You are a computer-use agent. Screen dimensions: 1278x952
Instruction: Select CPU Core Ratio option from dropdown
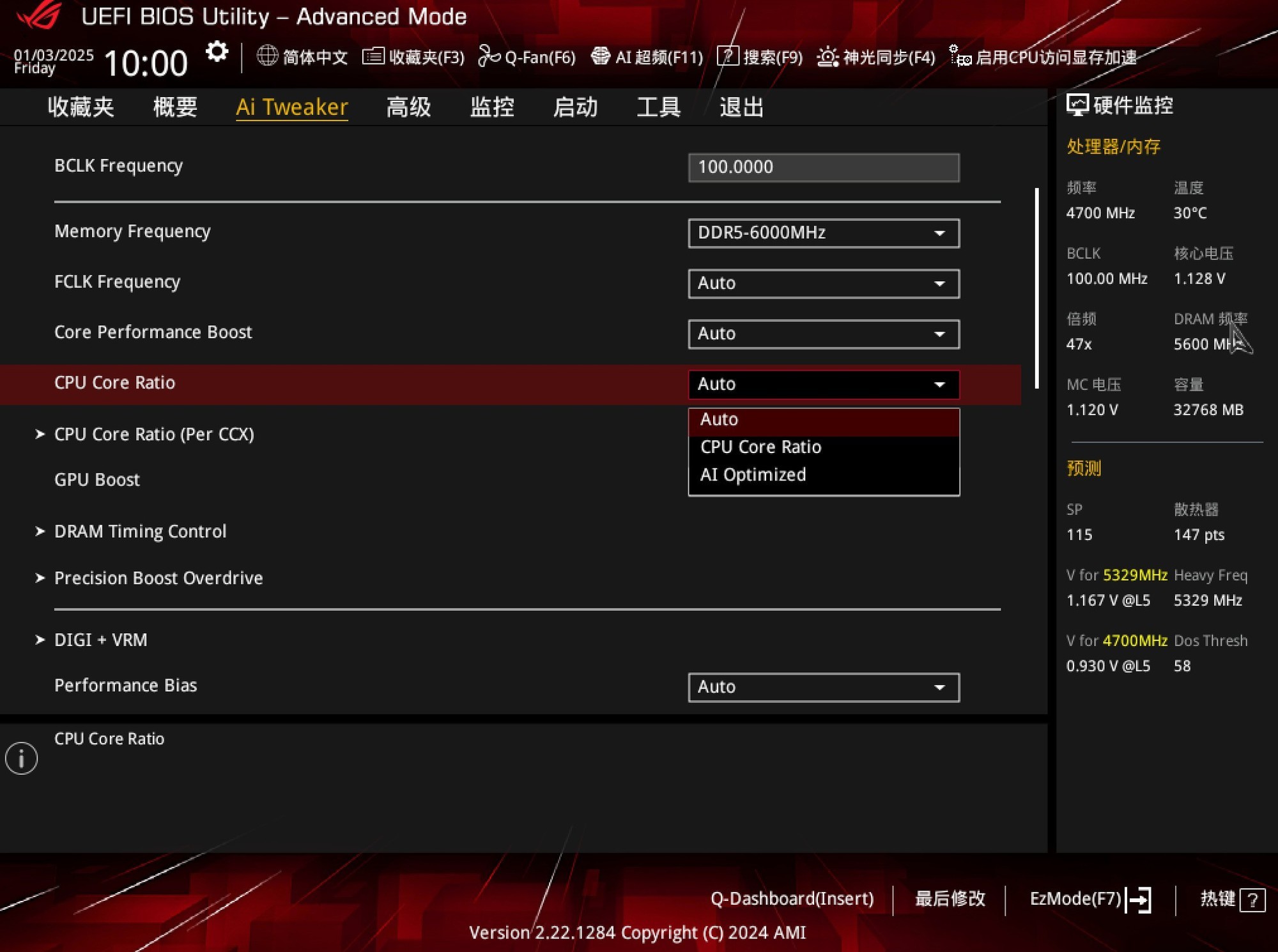pyautogui.click(x=761, y=446)
